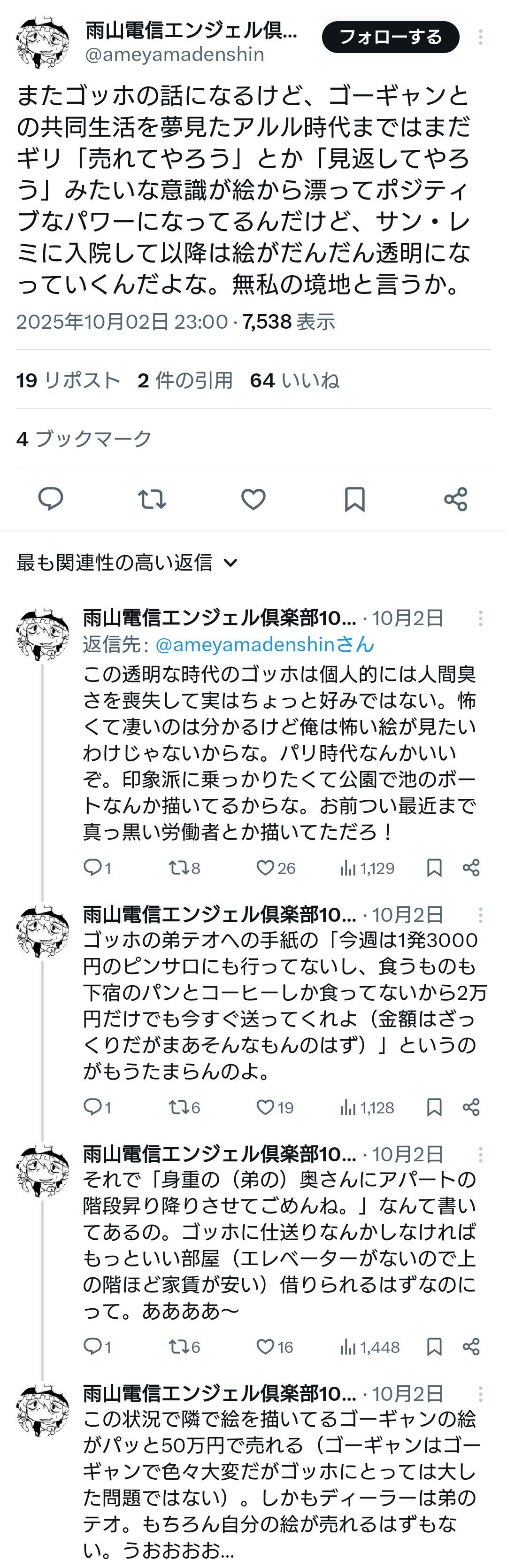Open the main post author's avatar
The image size is (507, 1568).
(43, 43)
